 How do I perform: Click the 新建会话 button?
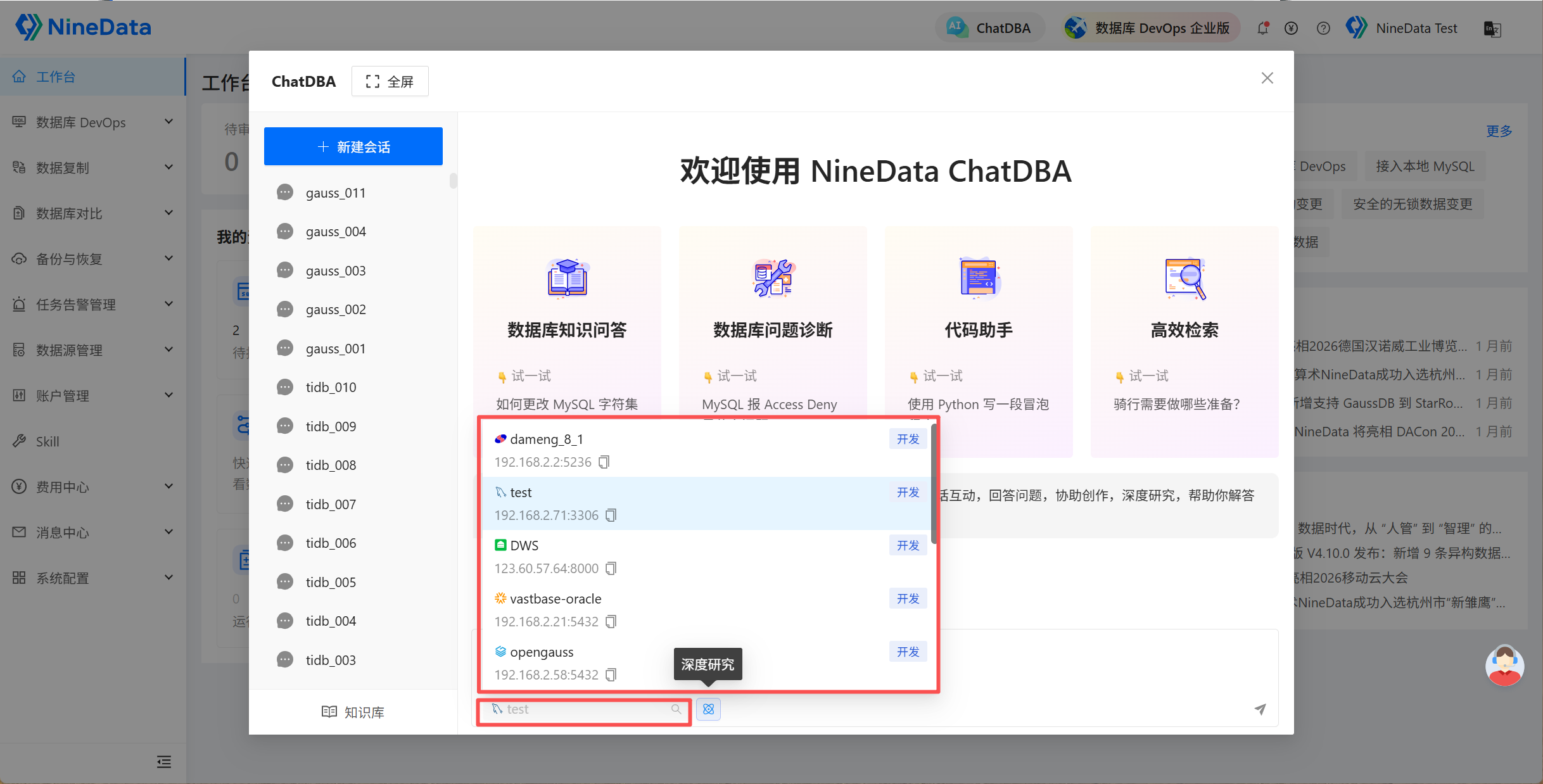pyautogui.click(x=353, y=146)
